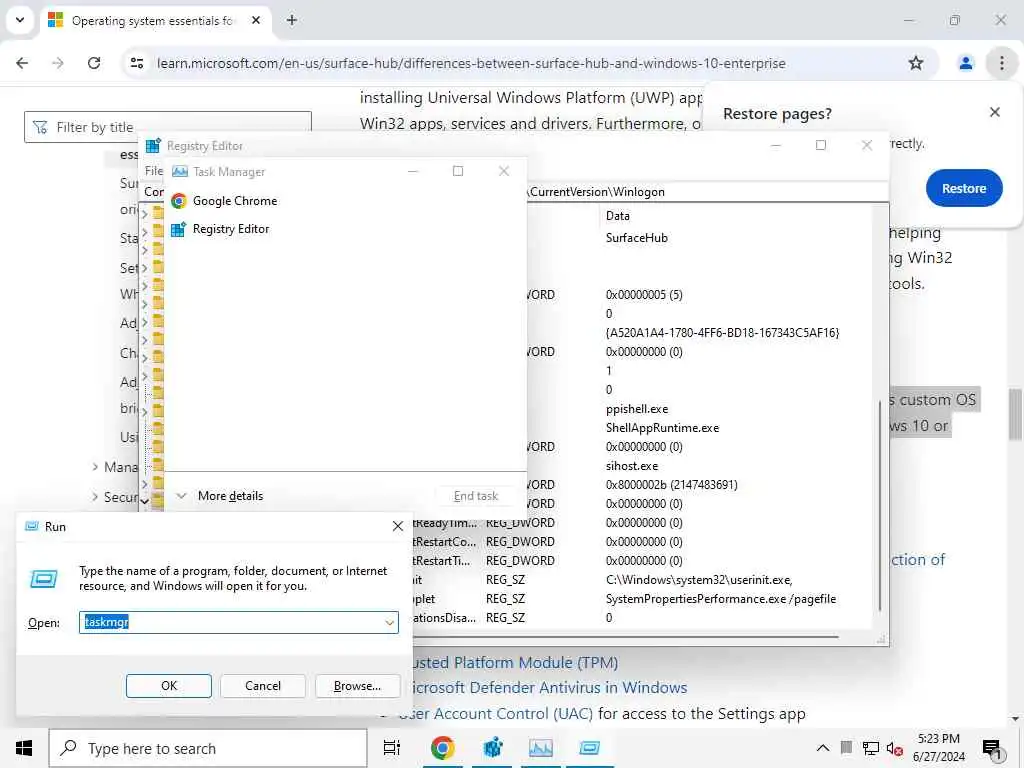Select SystemPropertiesPerformance.exe /pagefile entry
The width and height of the screenshot is (1024, 768).
720,598
